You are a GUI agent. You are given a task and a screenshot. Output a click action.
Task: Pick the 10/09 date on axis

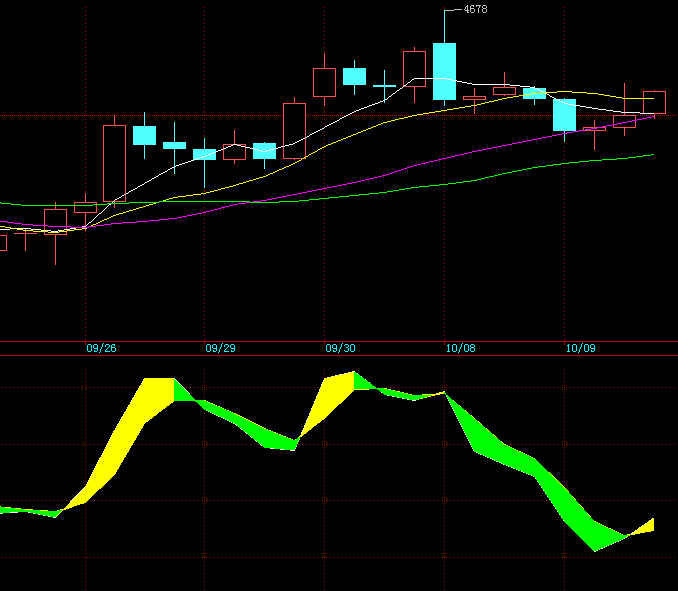click(581, 349)
